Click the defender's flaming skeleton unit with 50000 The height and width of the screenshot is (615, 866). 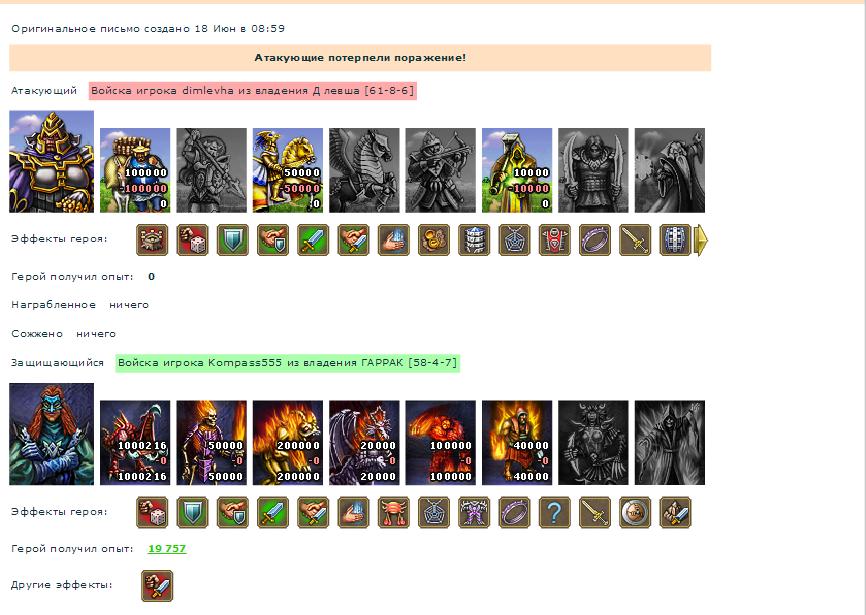coord(212,443)
